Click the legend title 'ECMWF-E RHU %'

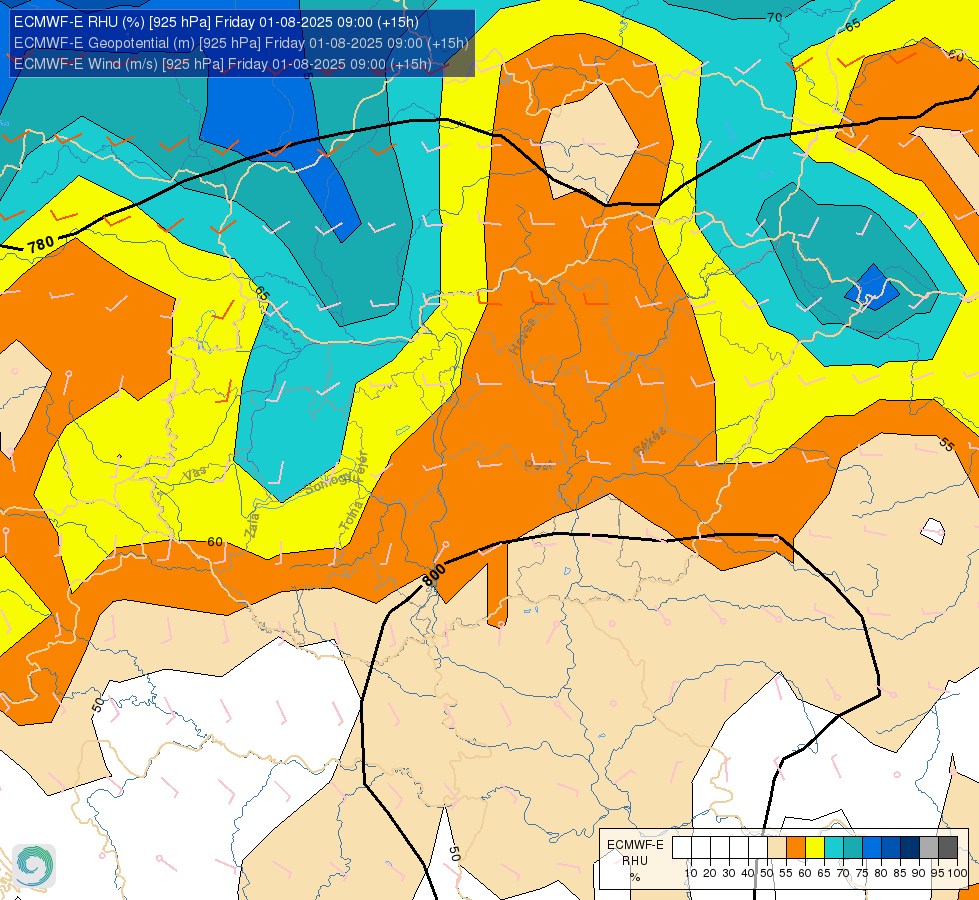[x=635, y=861]
